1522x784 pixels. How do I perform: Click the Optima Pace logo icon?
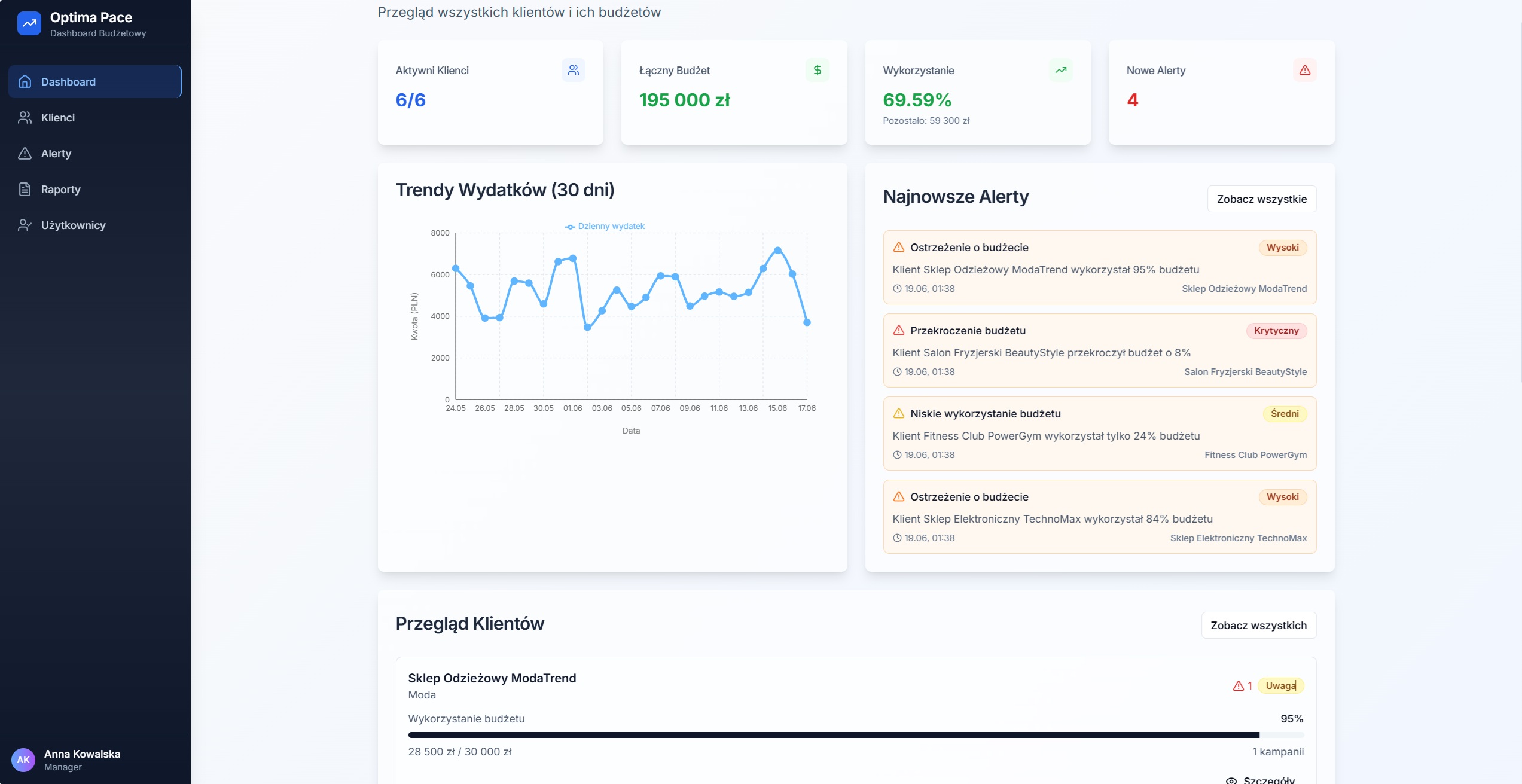[x=29, y=23]
